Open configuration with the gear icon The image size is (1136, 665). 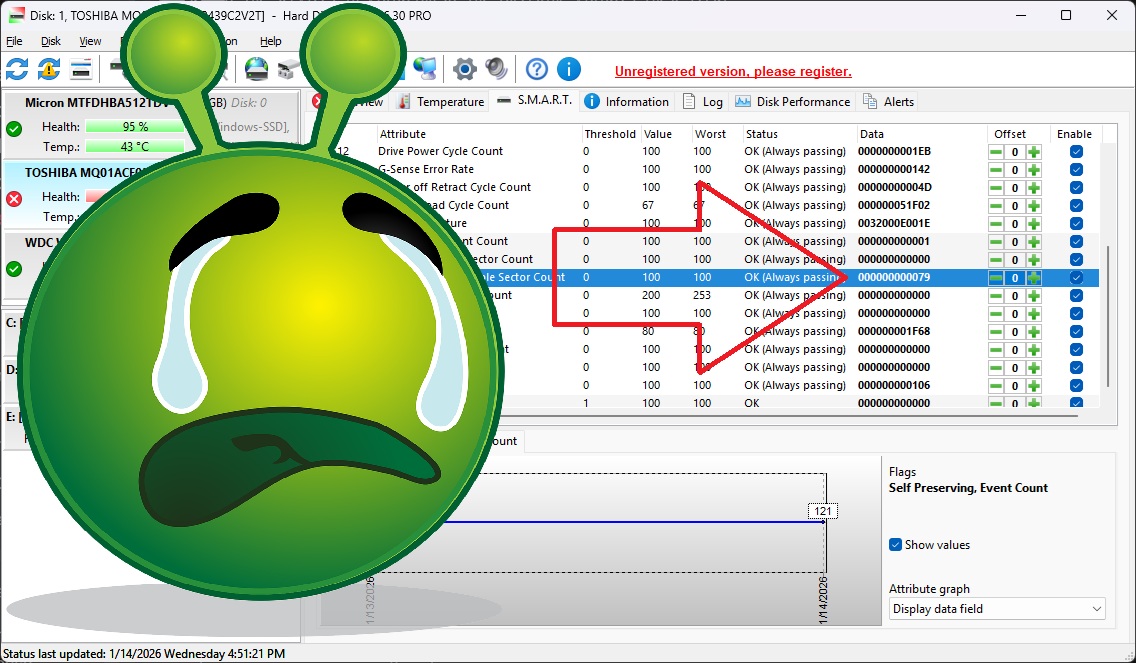pos(464,69)
